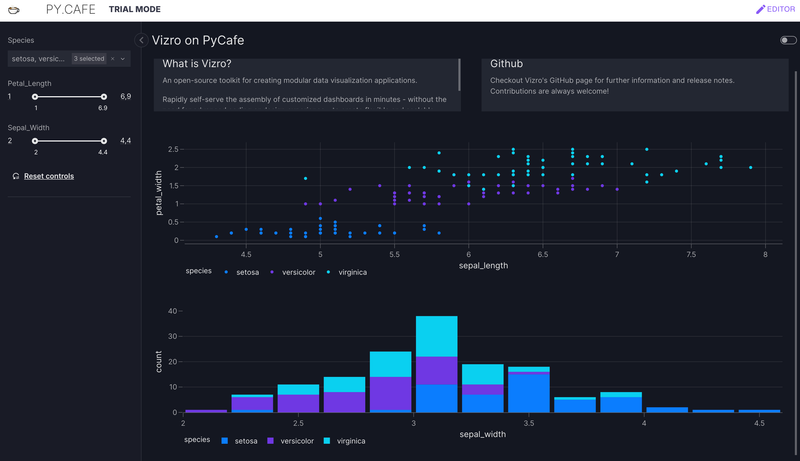
Task: Click TRIAL MODE label in header
Action: (x=135, y=9)
